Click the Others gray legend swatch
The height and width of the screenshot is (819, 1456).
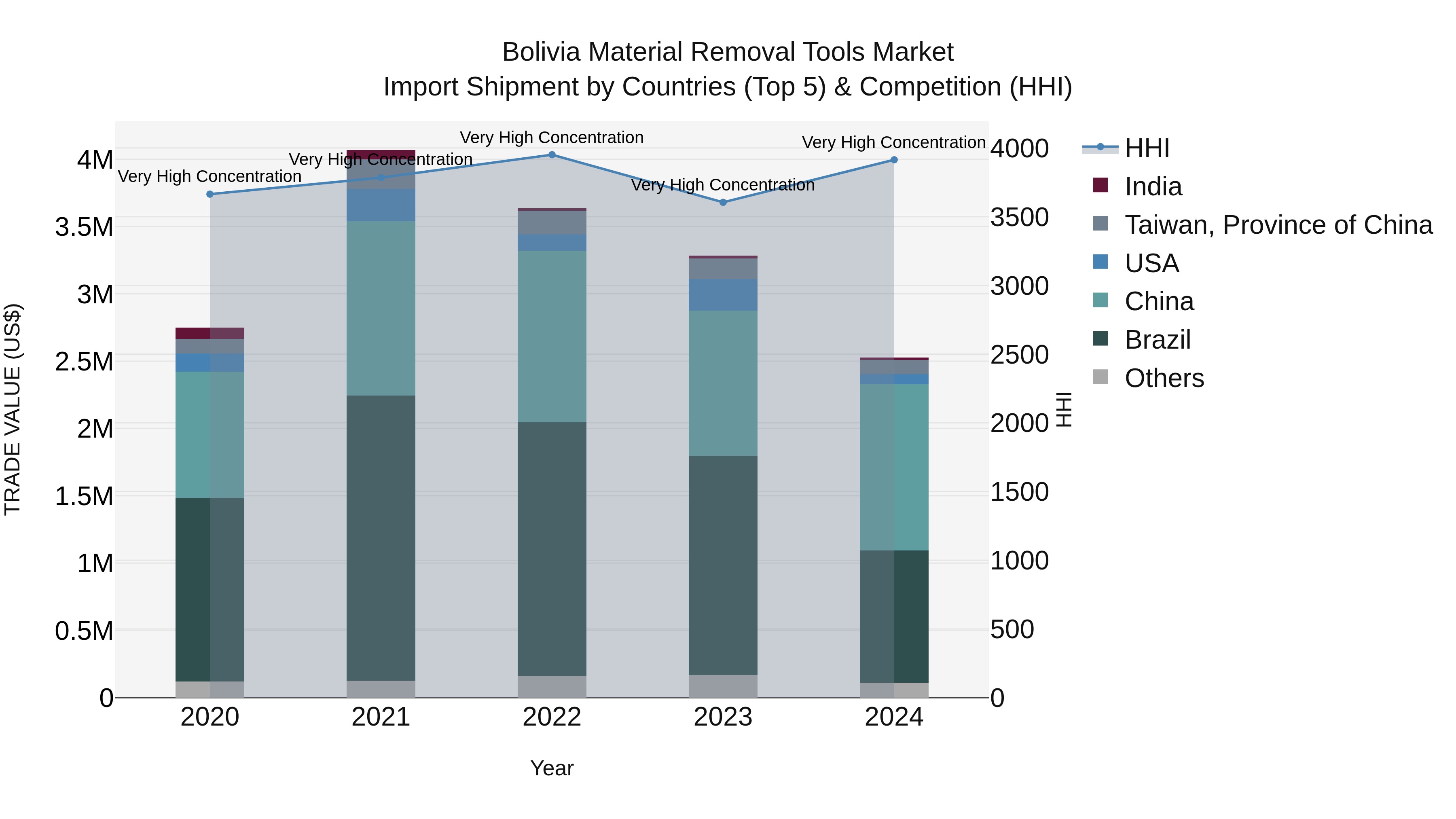pos(1100,377)
